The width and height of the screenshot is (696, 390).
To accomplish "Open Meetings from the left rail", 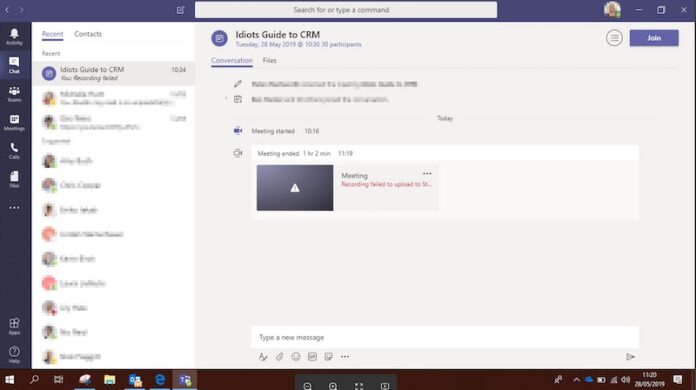I will coord(14,122).
